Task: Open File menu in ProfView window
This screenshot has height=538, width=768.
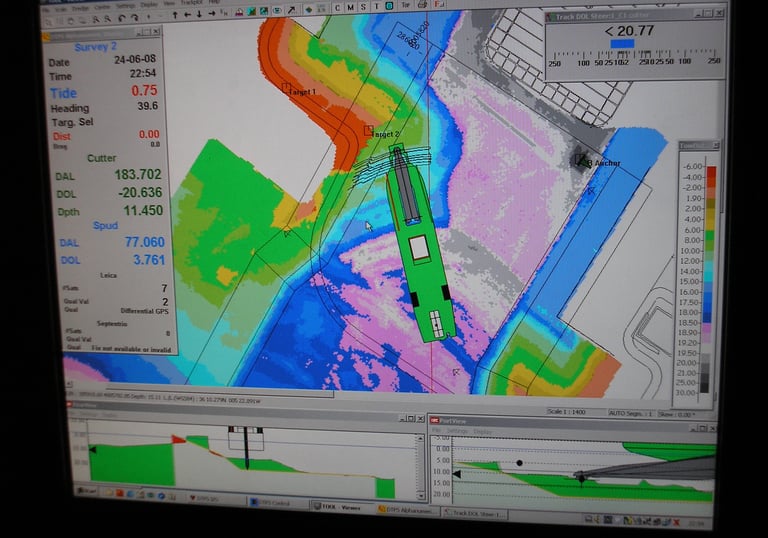Action: 436,431
